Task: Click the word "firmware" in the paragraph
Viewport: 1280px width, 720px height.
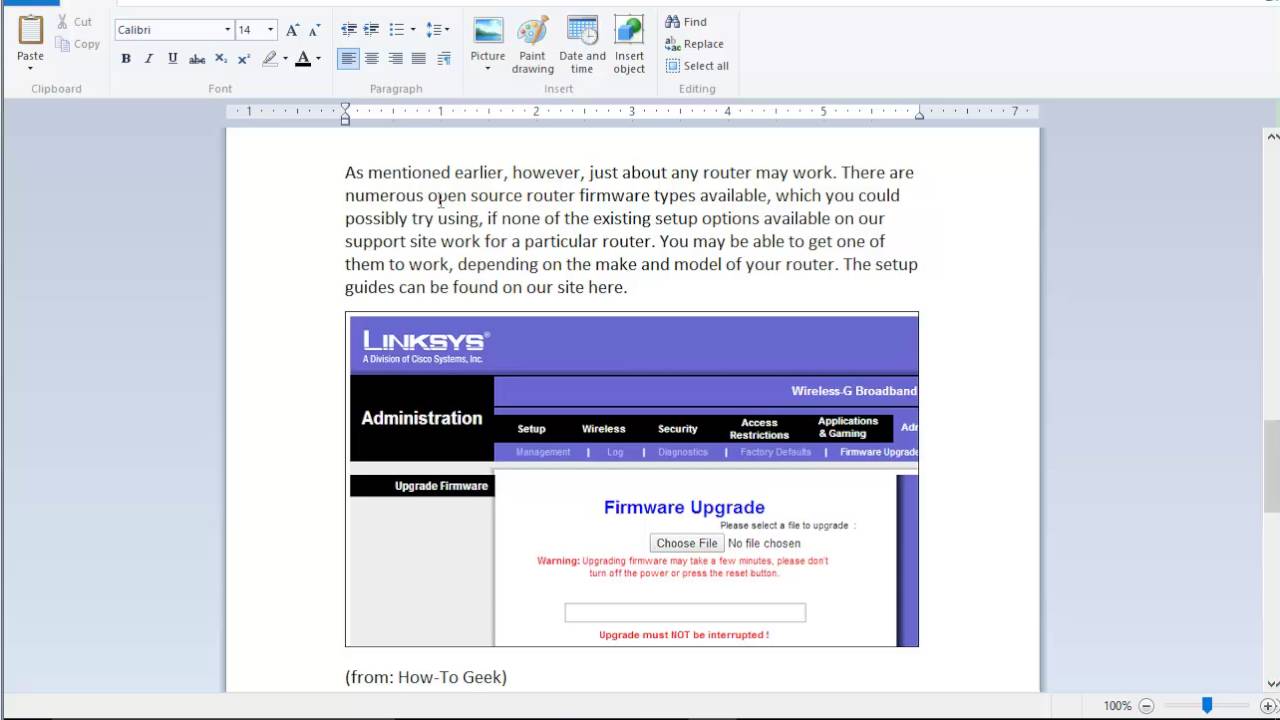Action: [614, 195]
